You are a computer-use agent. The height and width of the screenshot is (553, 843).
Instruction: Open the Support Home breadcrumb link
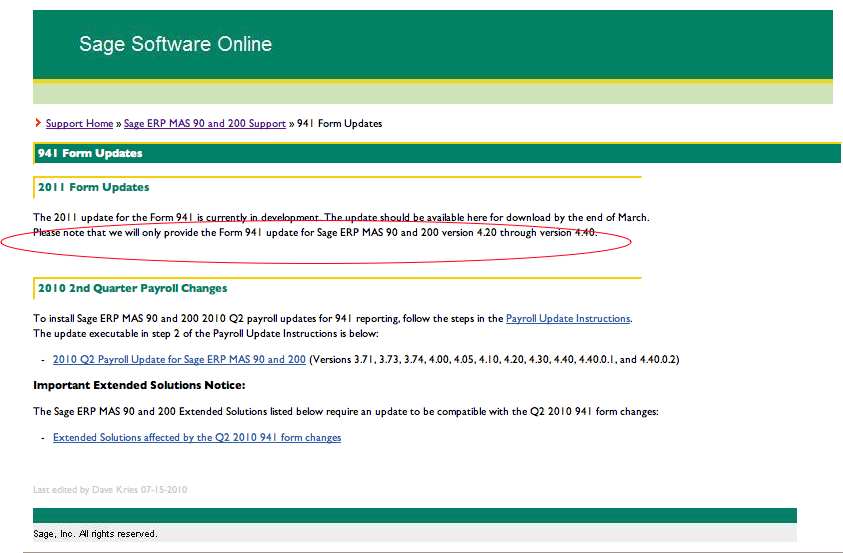(79, 123)
